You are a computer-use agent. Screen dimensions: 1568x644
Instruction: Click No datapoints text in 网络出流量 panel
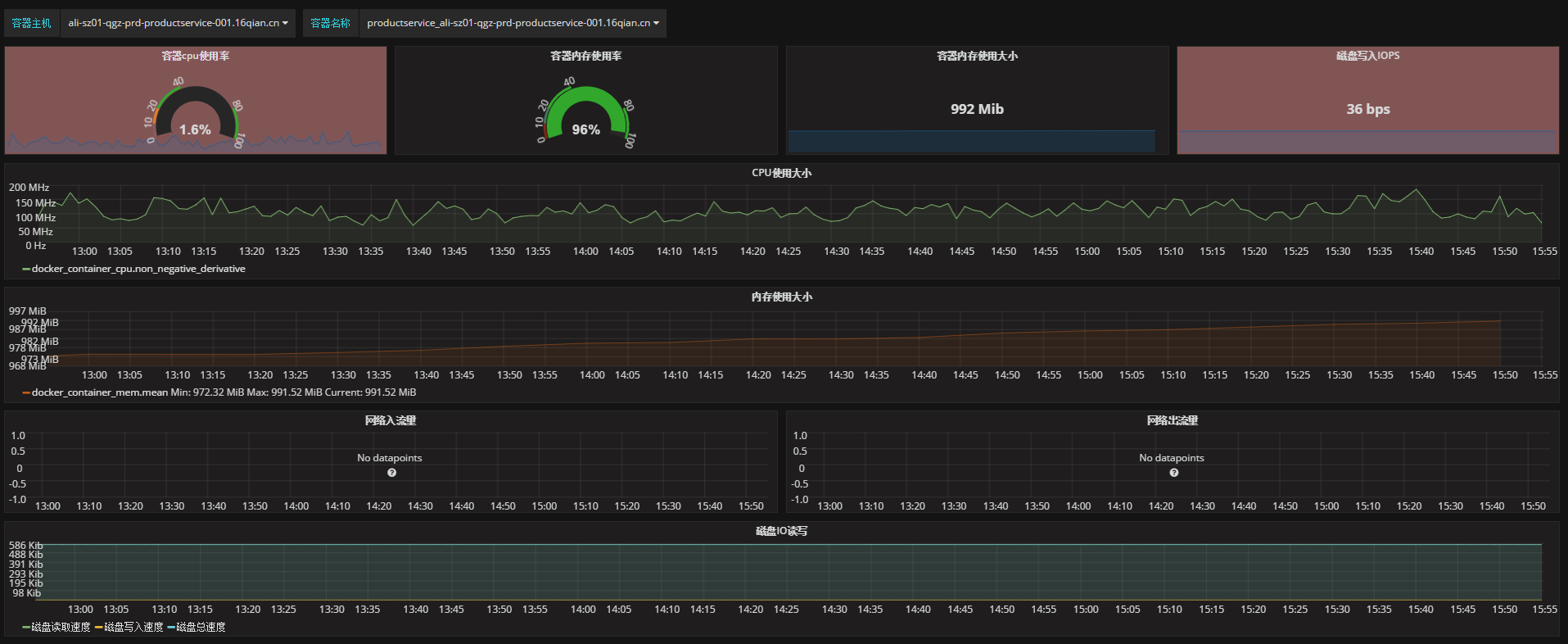coord(1172,458)
